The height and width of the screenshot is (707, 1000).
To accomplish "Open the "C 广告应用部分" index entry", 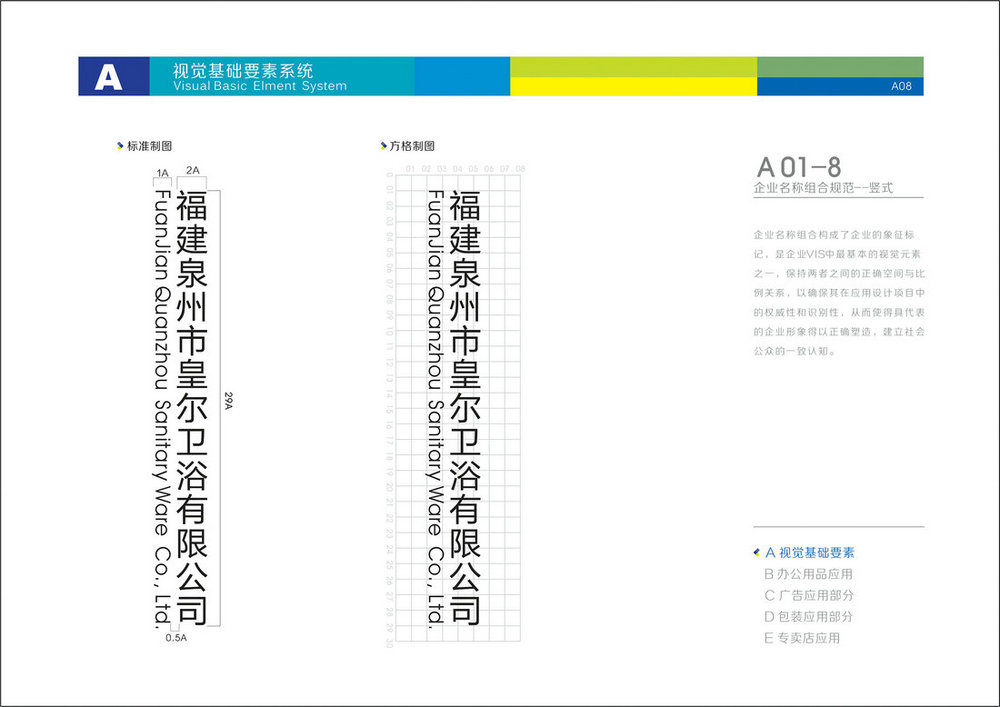I will click(x=809, y=595).
